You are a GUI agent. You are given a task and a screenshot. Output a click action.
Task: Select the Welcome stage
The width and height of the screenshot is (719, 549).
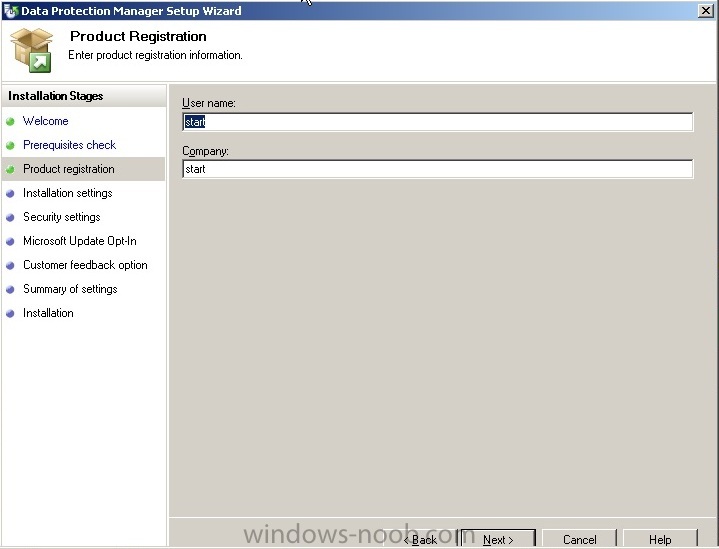[46, 121]
